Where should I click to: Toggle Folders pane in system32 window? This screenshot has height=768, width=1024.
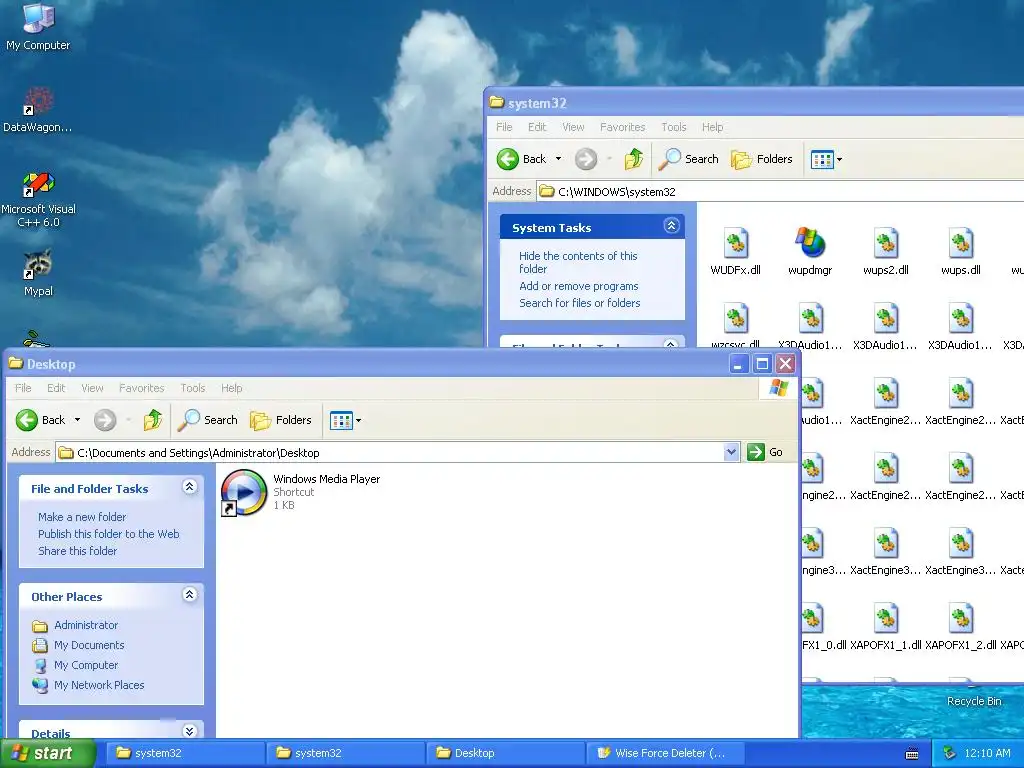click(x=761, y=159)
